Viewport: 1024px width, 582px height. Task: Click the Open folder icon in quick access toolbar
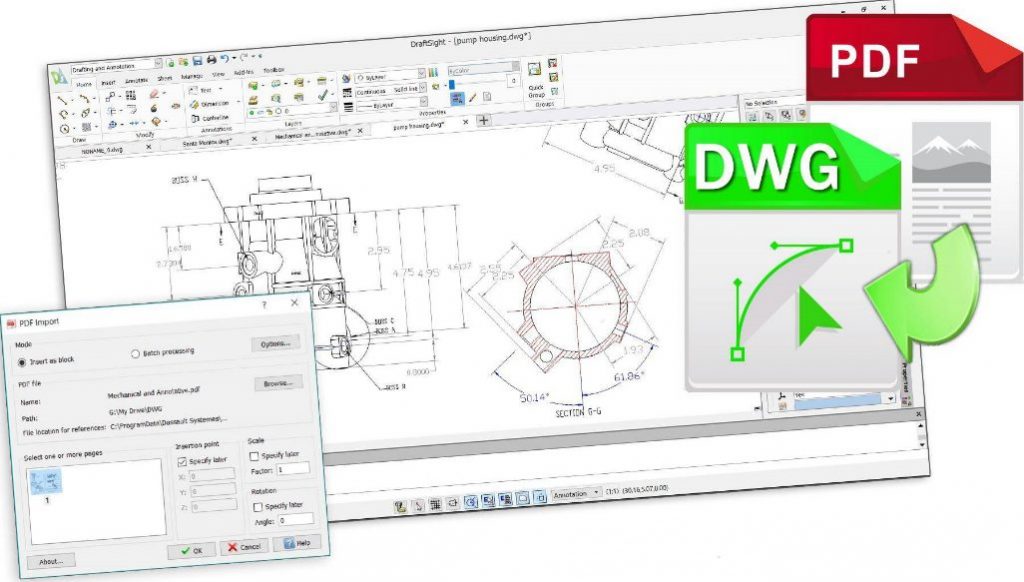184,62
